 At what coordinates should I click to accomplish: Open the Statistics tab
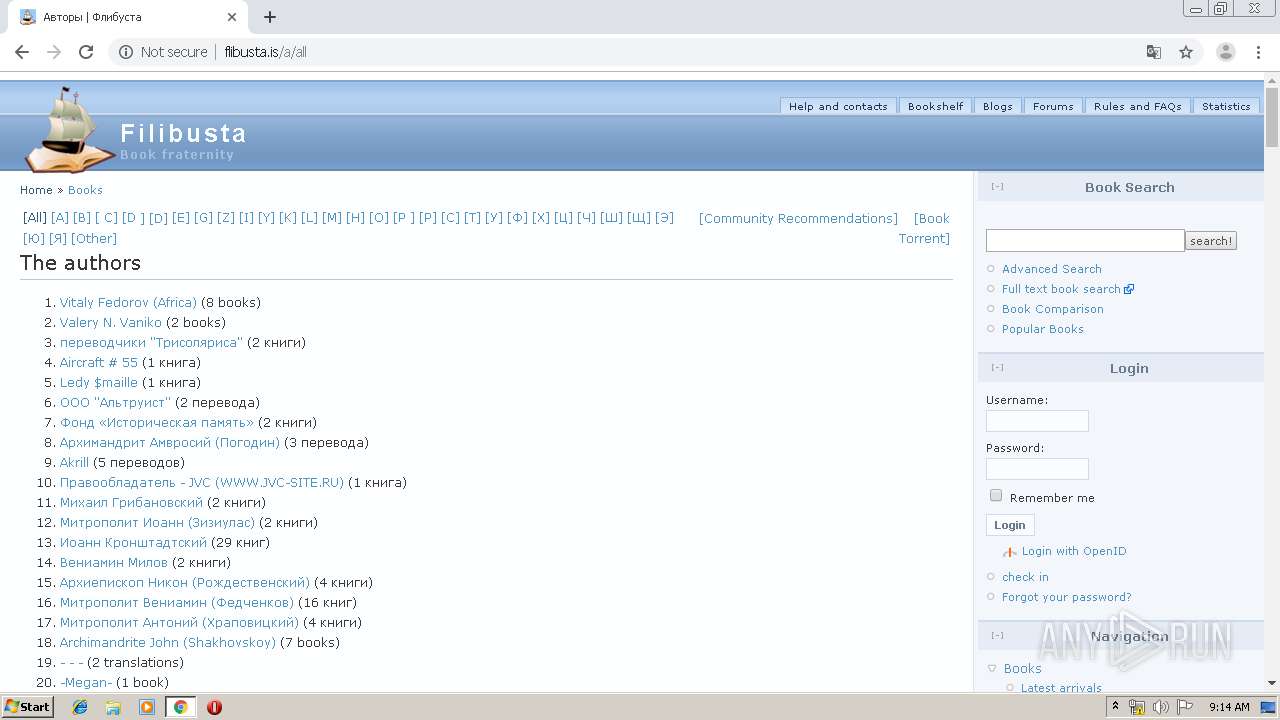(1226, 106)
